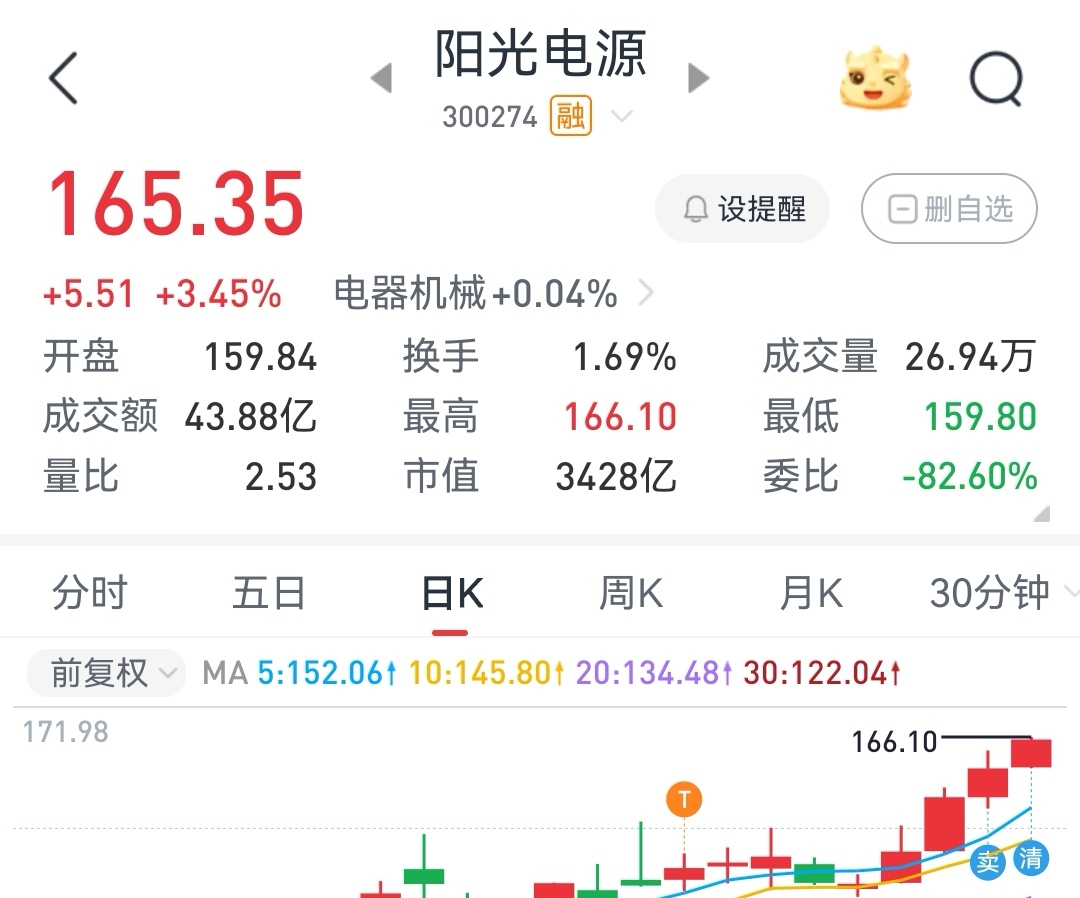
Task: Tap the current price 165.35
Action: point(176,204)
